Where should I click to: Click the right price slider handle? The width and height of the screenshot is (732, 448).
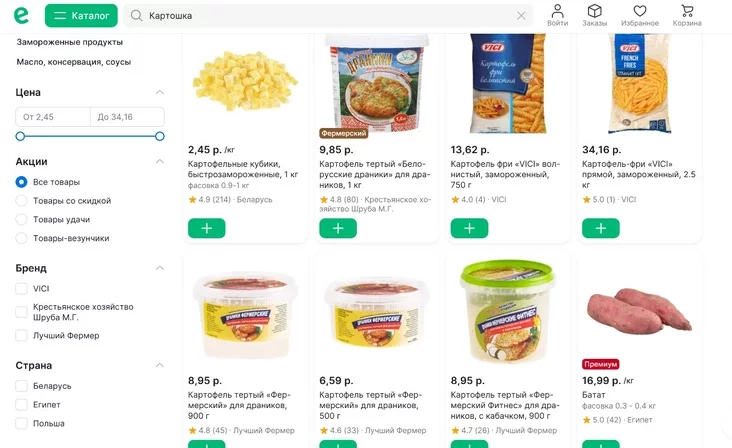[160, 136]
